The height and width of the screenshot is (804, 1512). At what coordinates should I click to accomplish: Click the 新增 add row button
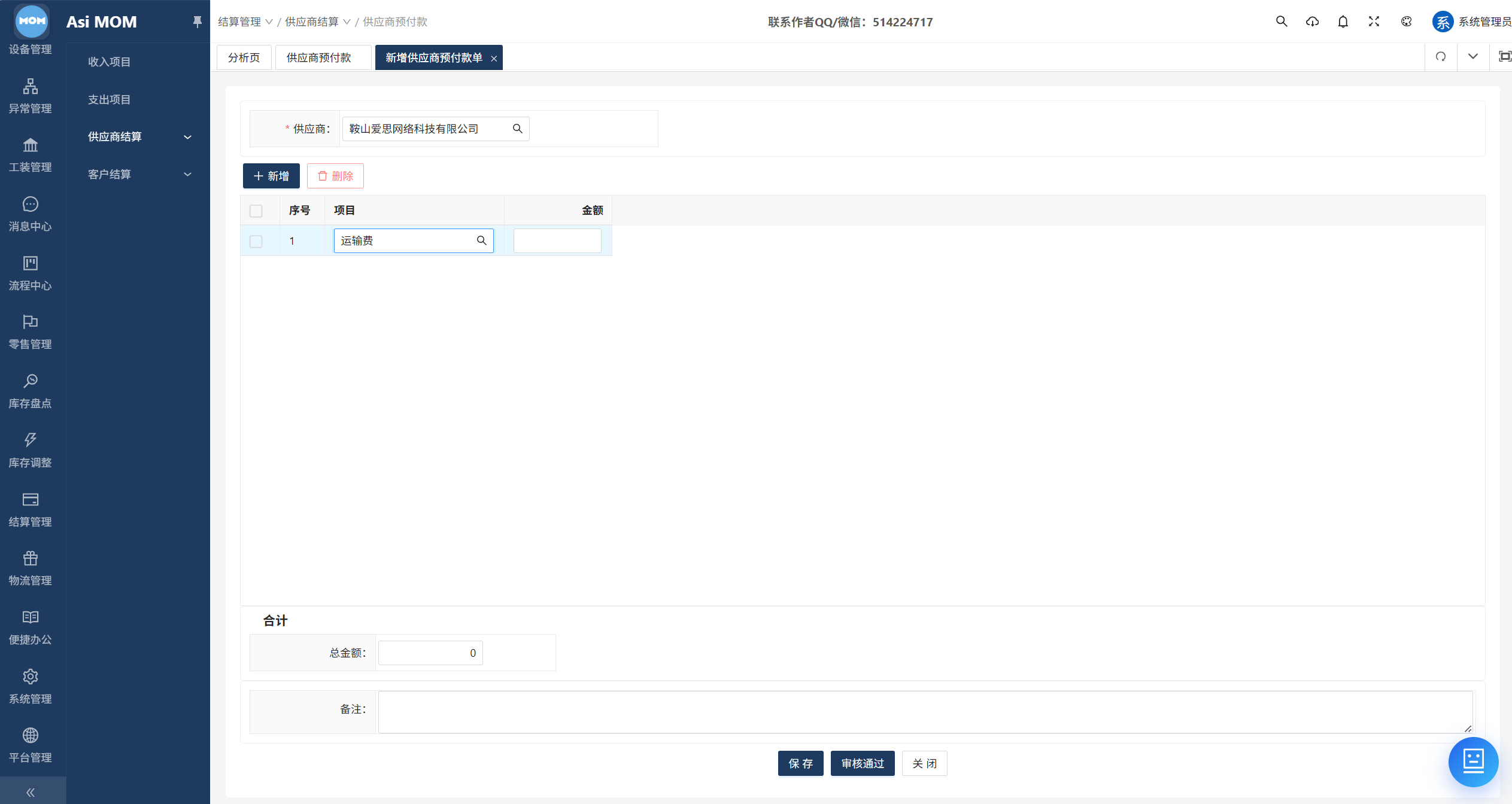pyautogui.click(x=271, y=176)
